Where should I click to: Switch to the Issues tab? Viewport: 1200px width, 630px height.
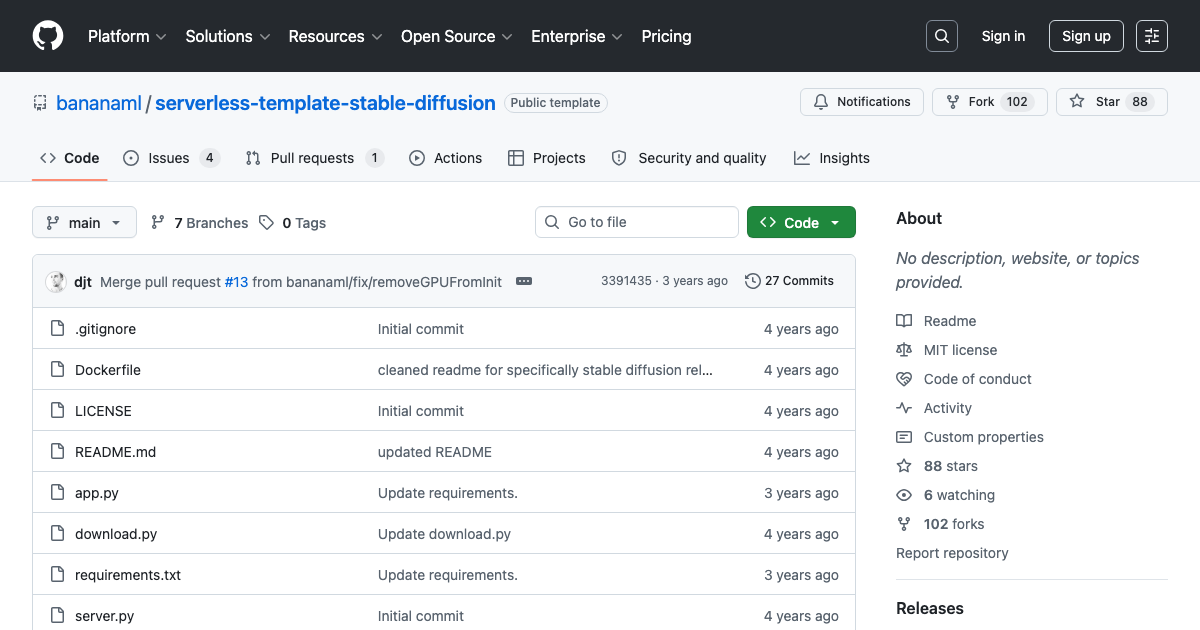(x=171, y=158)
